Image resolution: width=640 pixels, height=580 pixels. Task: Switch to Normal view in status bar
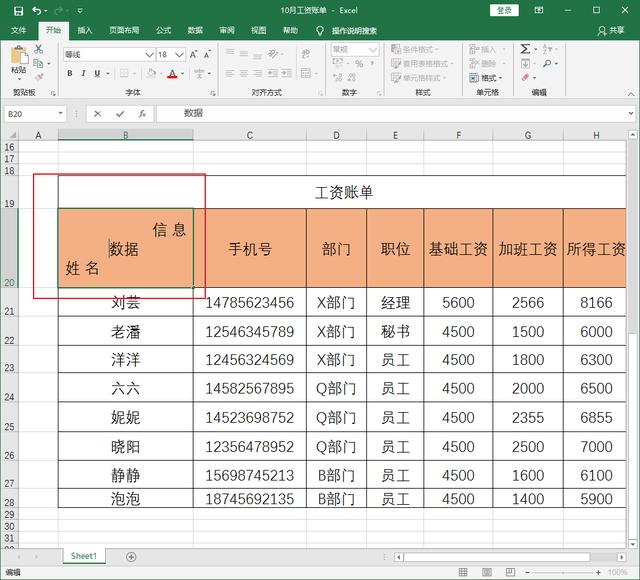coord(463,572)
